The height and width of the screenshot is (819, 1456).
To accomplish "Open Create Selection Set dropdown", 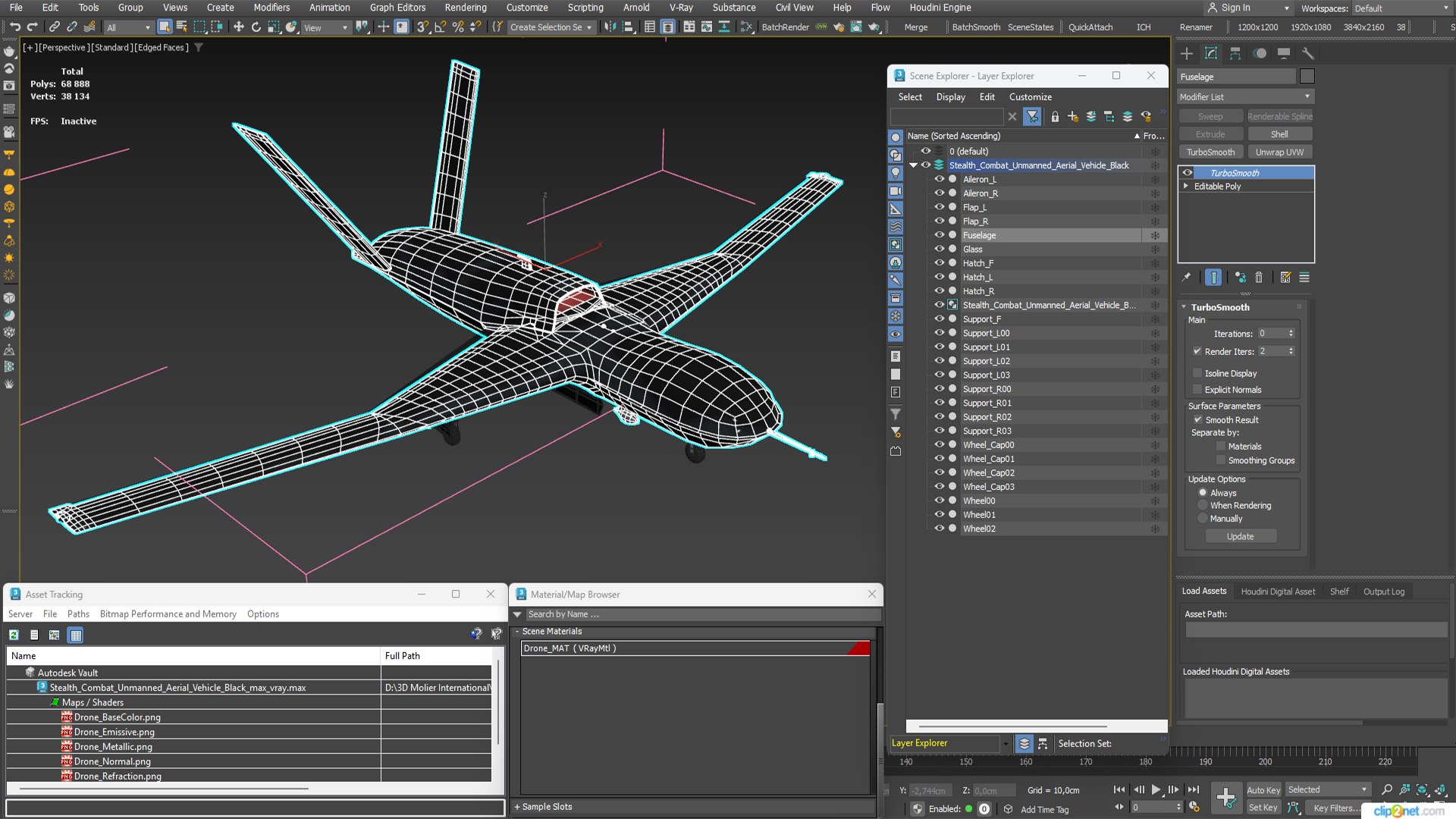I will [551, 27].
